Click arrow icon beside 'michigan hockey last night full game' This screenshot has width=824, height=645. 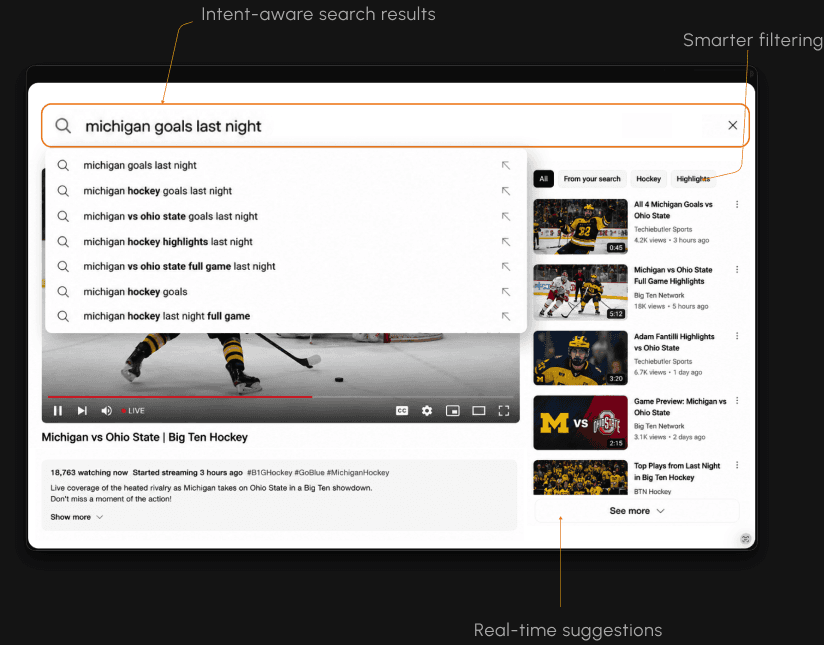click(506, 316)
